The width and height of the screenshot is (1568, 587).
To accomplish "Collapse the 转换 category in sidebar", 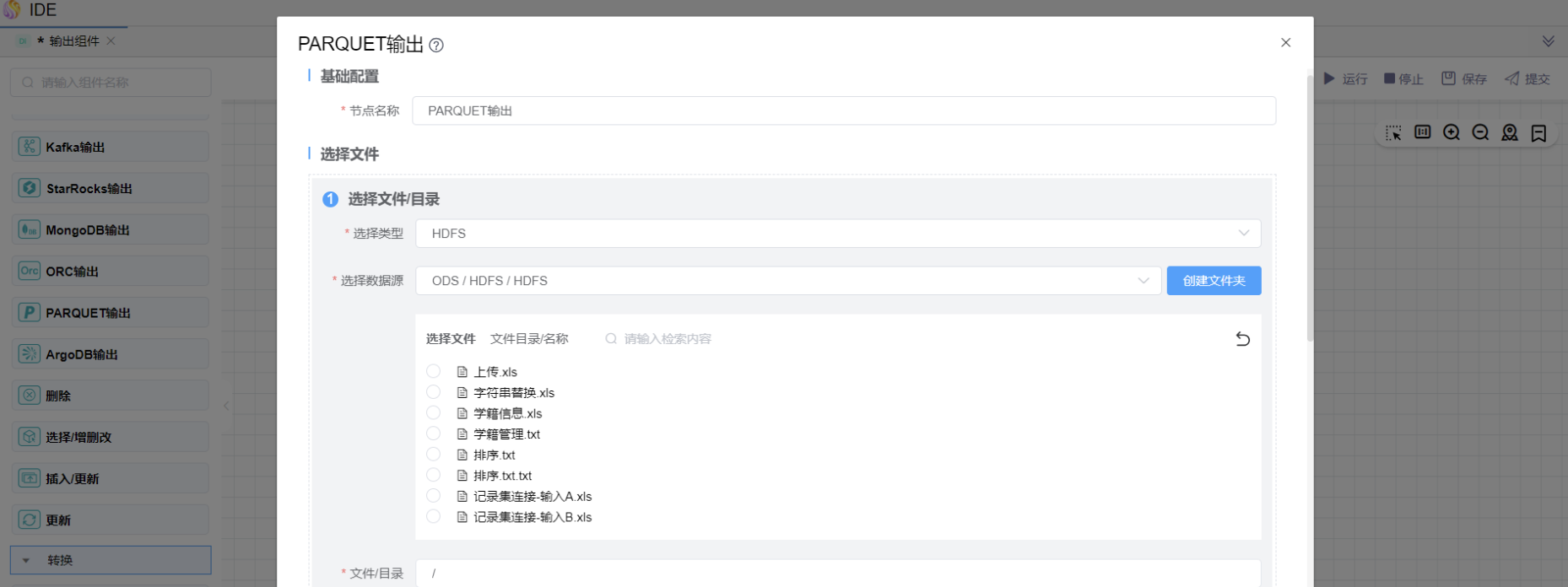I will coord(26,560).
